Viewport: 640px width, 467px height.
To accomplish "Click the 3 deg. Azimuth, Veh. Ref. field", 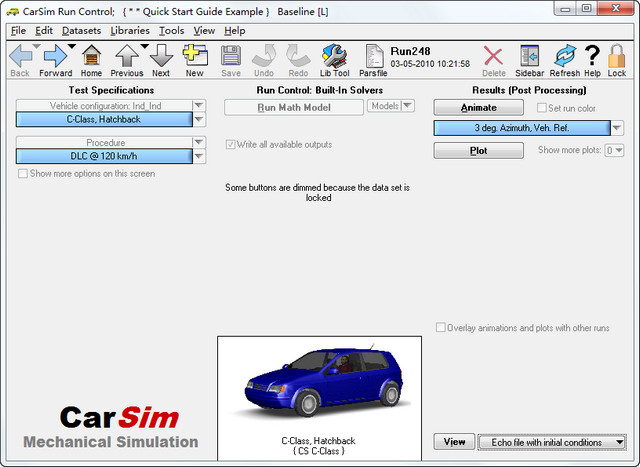I will click(522, 128).
